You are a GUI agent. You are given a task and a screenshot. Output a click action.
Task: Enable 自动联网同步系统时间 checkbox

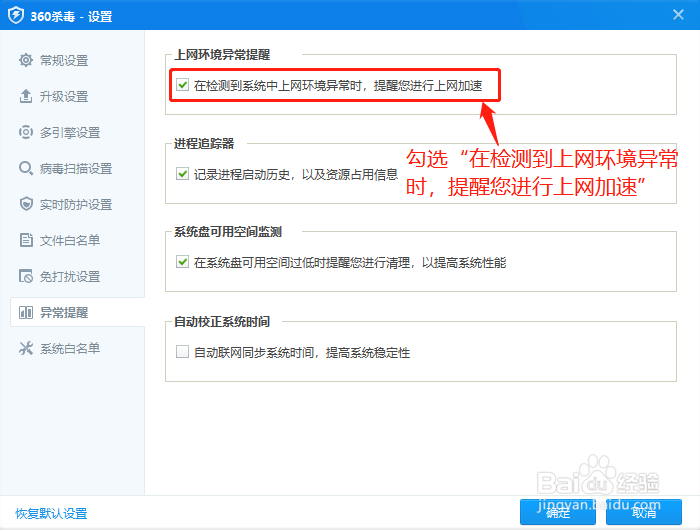(x=182, y=352)
